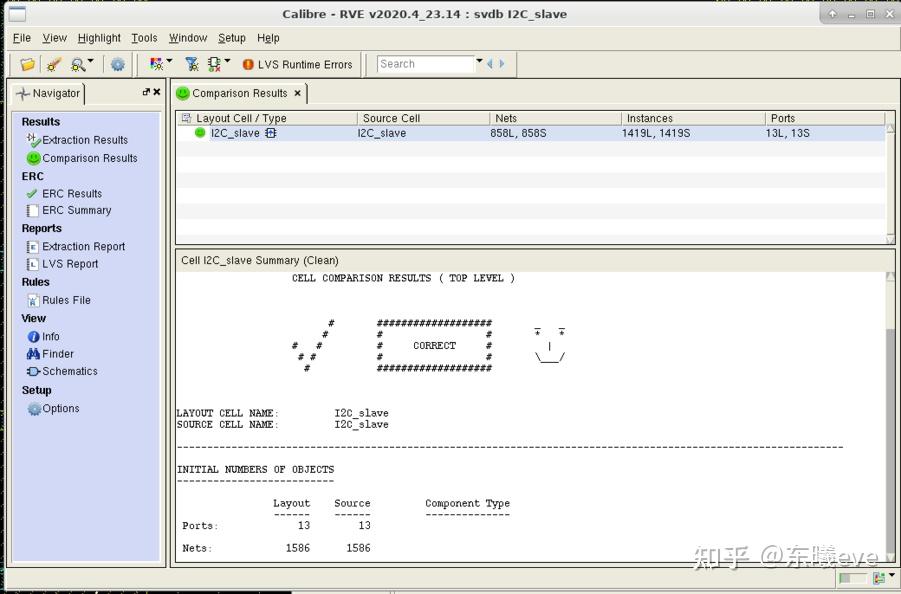Open the LVS Report

coord(72,263)
